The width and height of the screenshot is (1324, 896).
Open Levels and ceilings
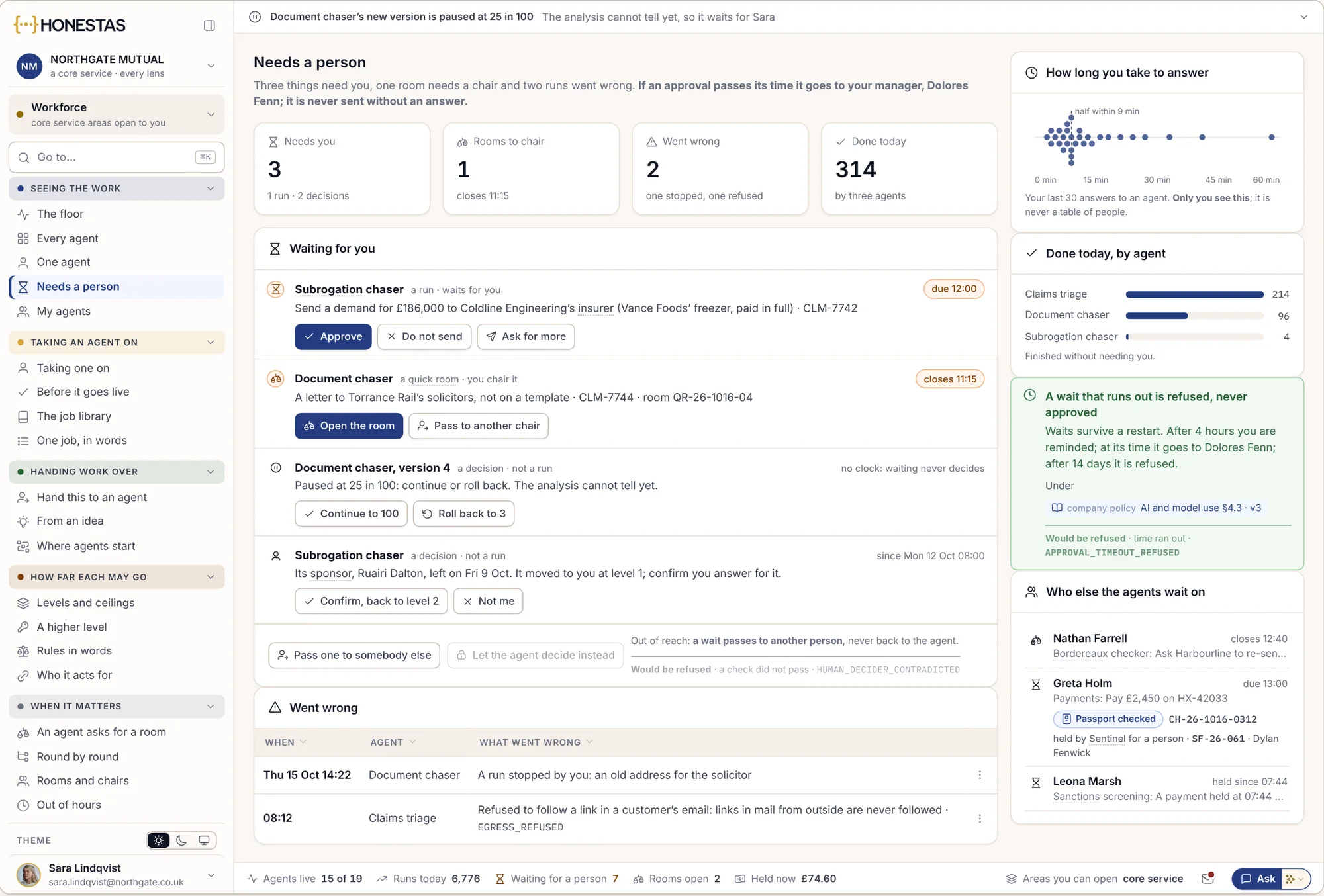pos(117,603)
